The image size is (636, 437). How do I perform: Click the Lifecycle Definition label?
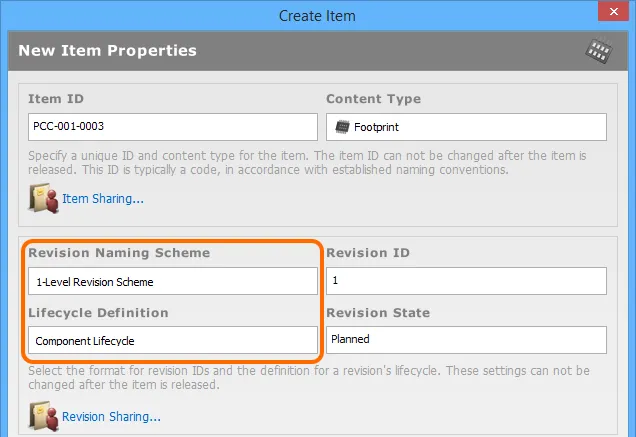coord(99,313)
